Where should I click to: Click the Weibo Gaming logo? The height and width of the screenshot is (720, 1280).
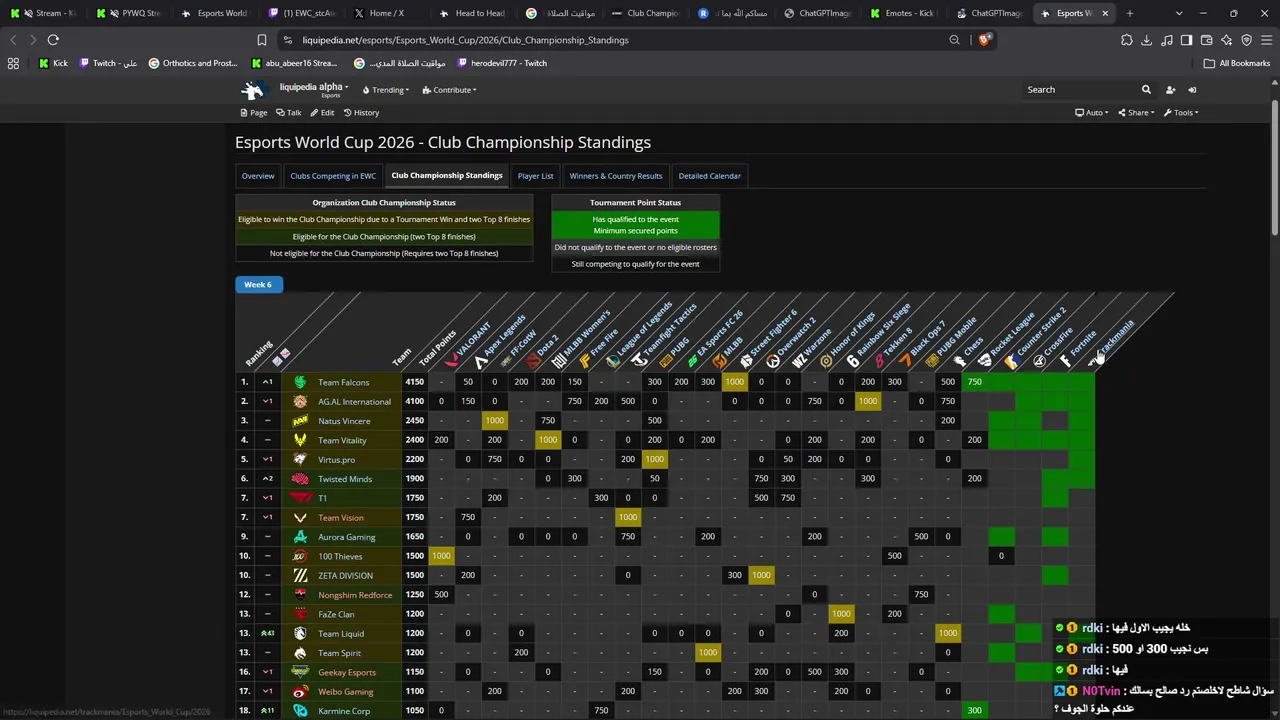coord(300,691)
